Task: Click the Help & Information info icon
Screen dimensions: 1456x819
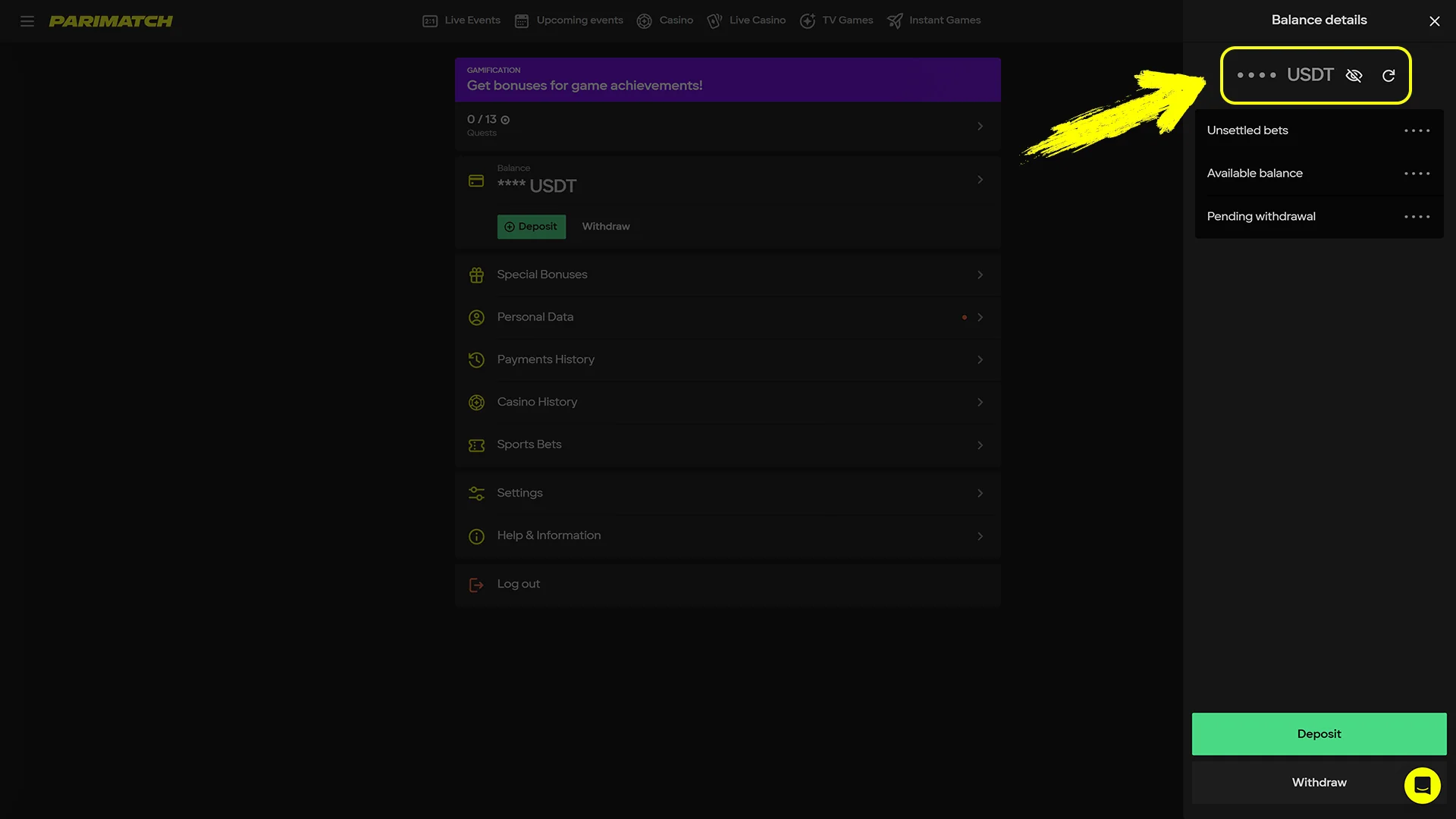Action: click(x=476, y=536)
